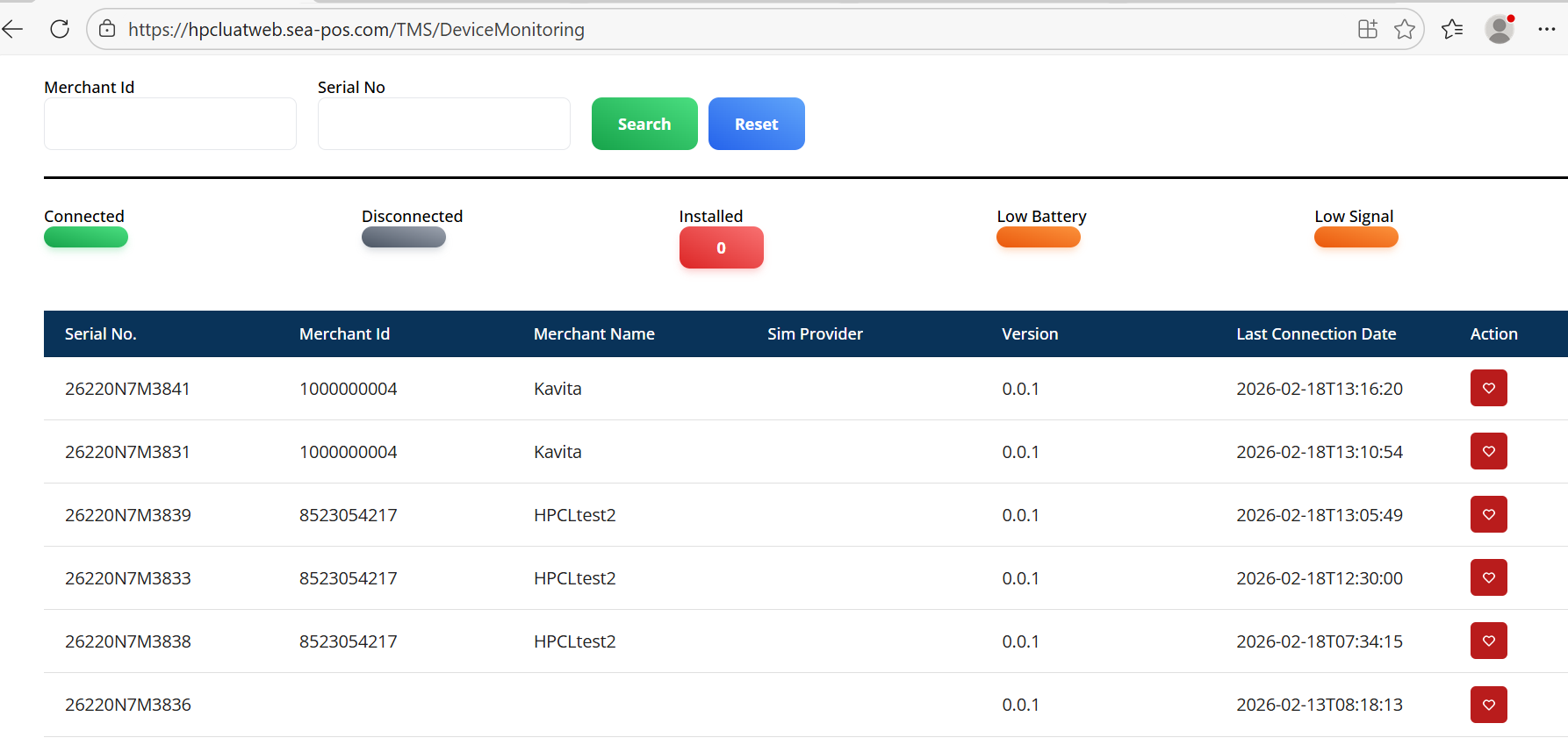Click heart action icon for serial 26220N7M3833
Screen dimensions: 1568x745
point(1488,577)
